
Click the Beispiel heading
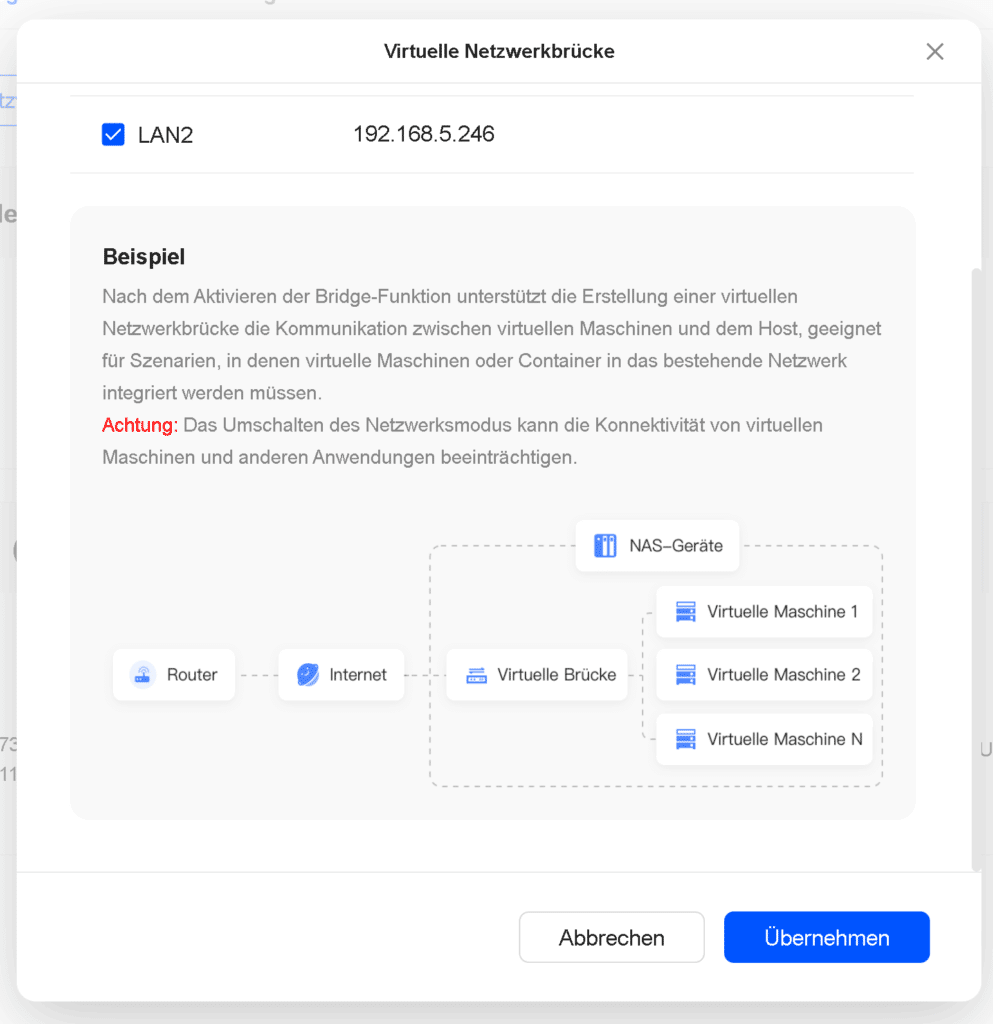(x=144, y=257)
